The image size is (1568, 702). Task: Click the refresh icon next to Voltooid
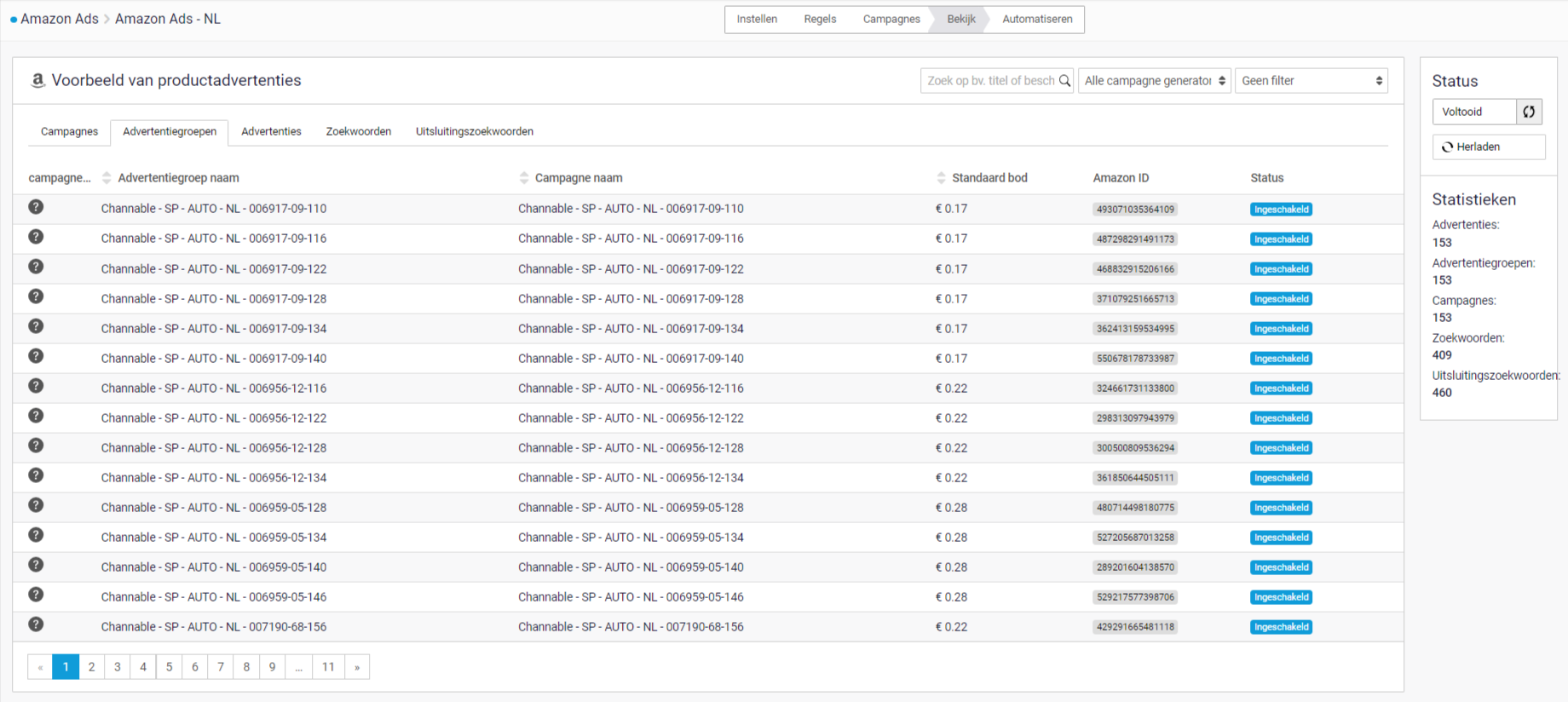(1529, 112)
